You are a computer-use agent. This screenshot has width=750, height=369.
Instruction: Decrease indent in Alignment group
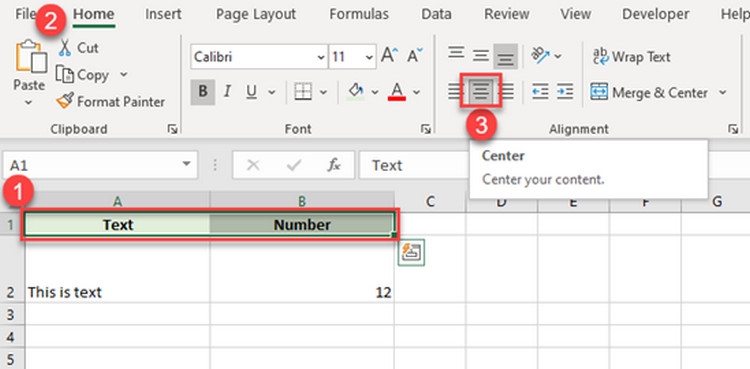click(x=540, y=91)
